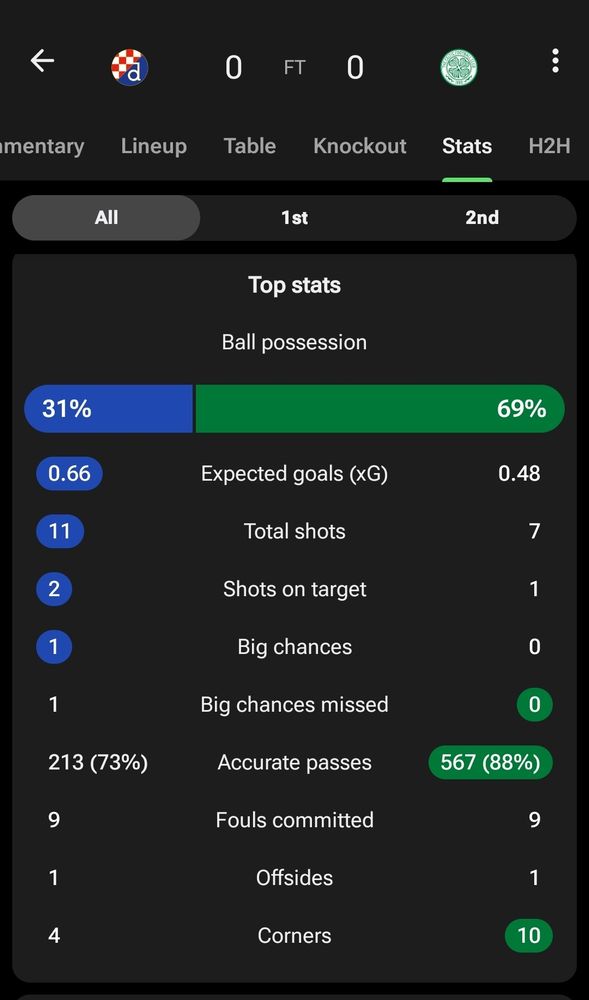Switch to the Table tab
Image resolution: width=589 pixels, height=1000 pixels.
[250, 146]
